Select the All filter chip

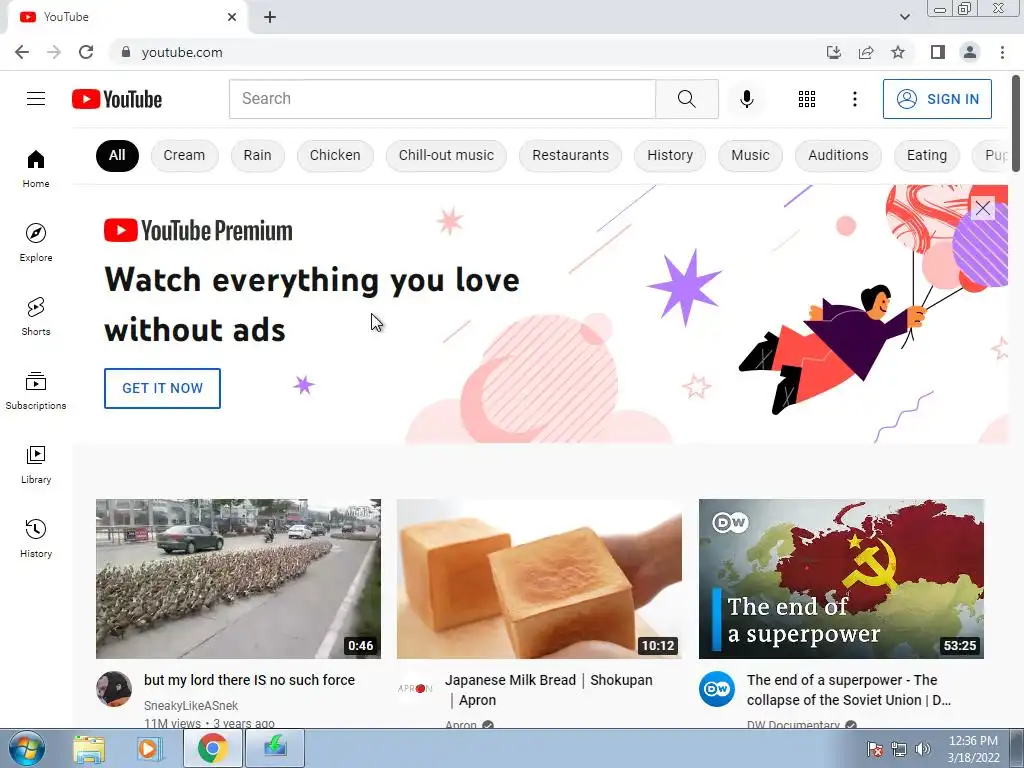(117, 155)
